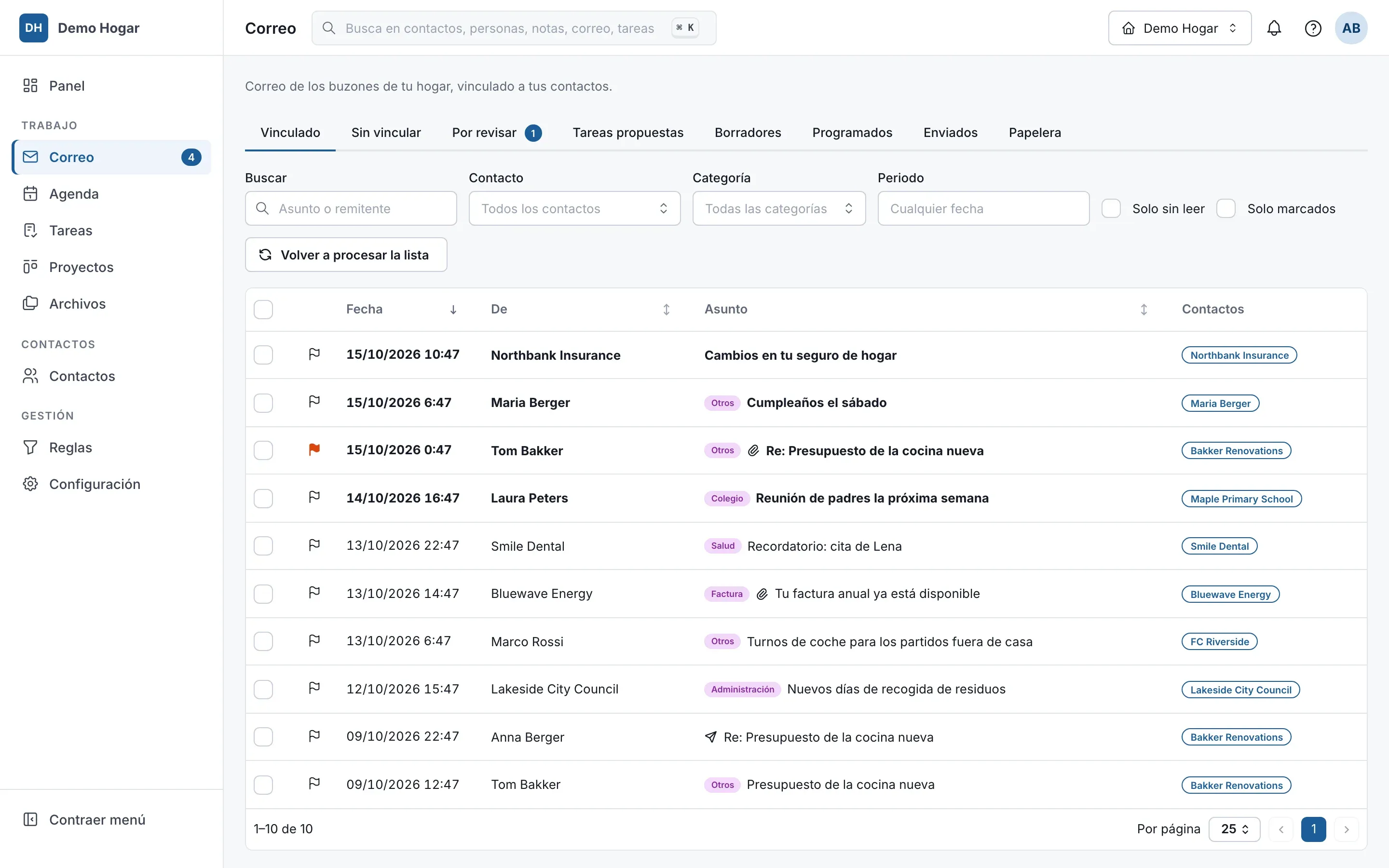Viewport: 1389px width, 868px height.
Task: Collapse sidebar with Contraer menú
Action: (111, 819)
